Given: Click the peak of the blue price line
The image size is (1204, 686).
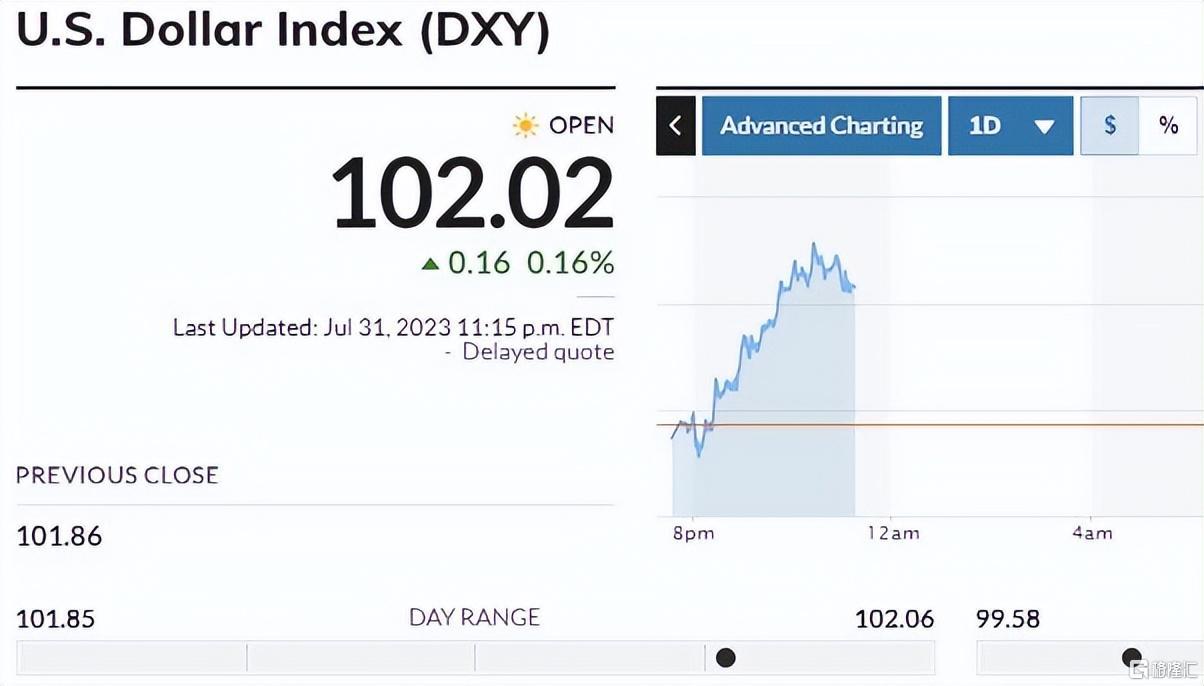Looking at the screenshot, I should point(814,244).
